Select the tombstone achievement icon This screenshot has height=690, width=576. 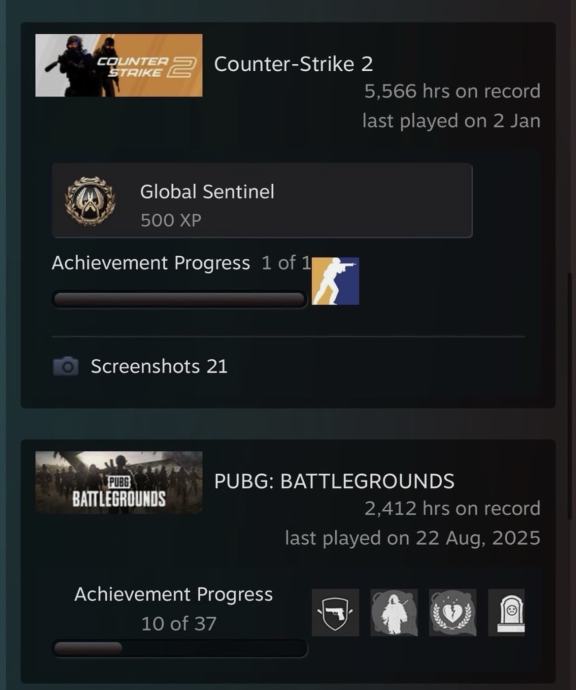pos(506,613)
